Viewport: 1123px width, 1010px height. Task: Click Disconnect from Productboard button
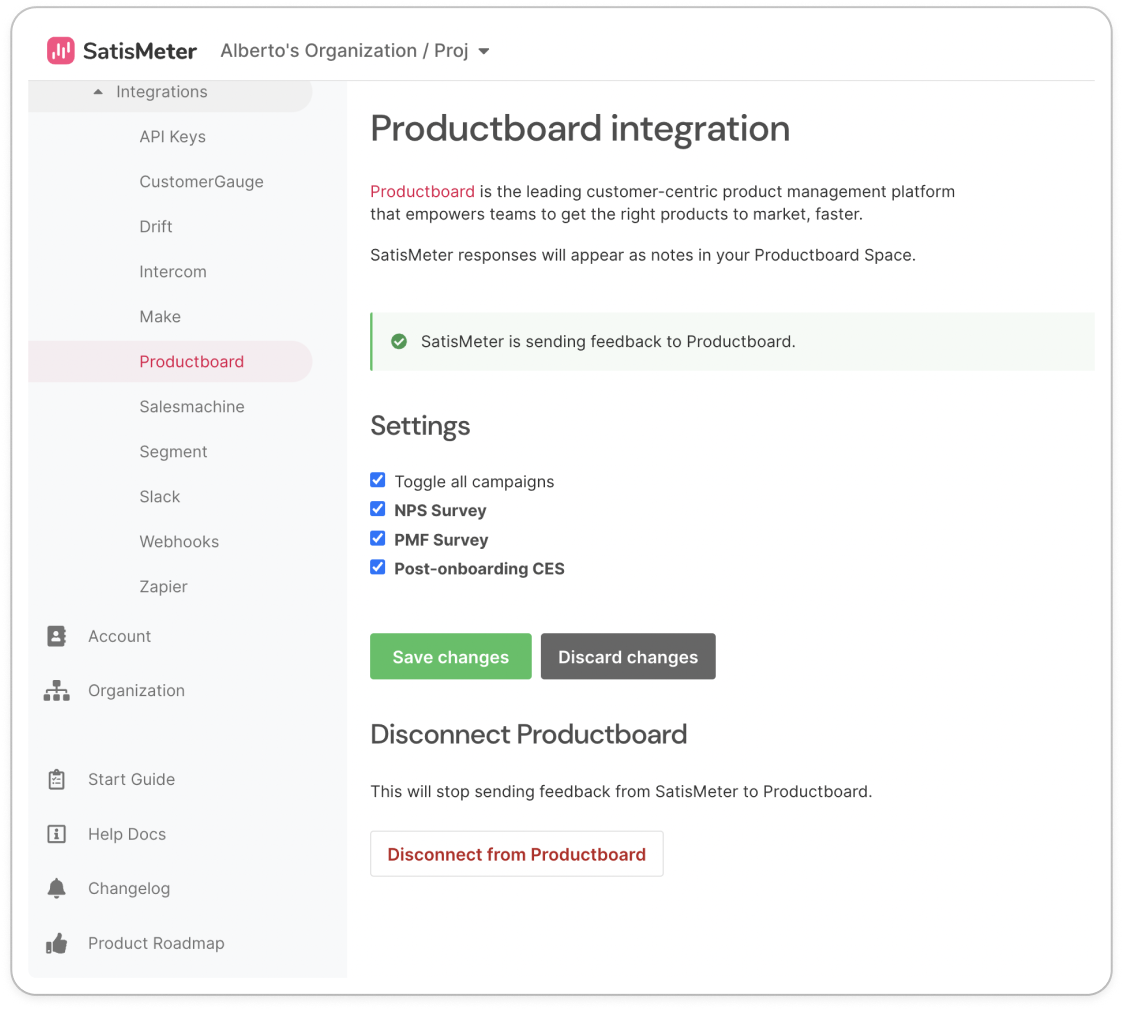tap(516, 854)
